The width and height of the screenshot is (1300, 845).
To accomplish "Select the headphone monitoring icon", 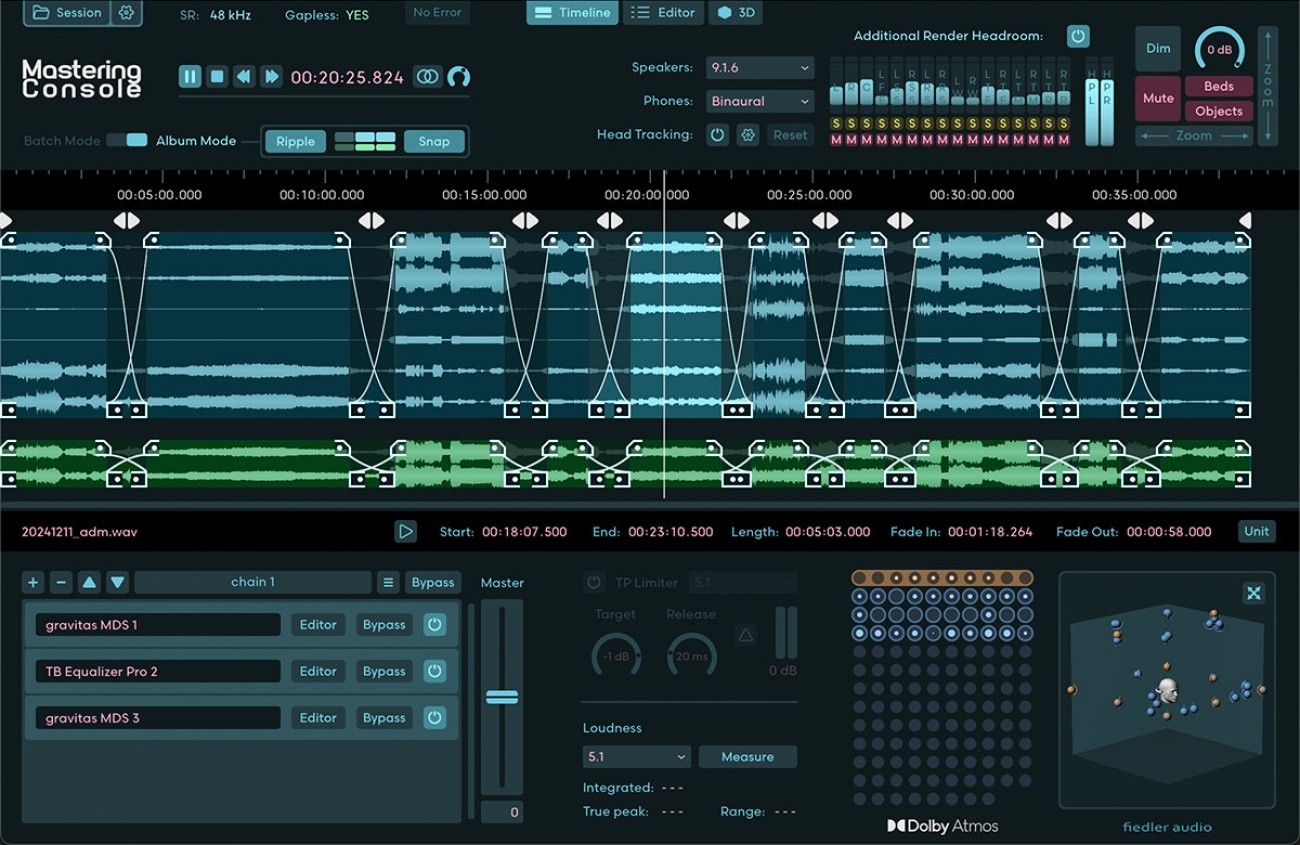I will 457,76.
